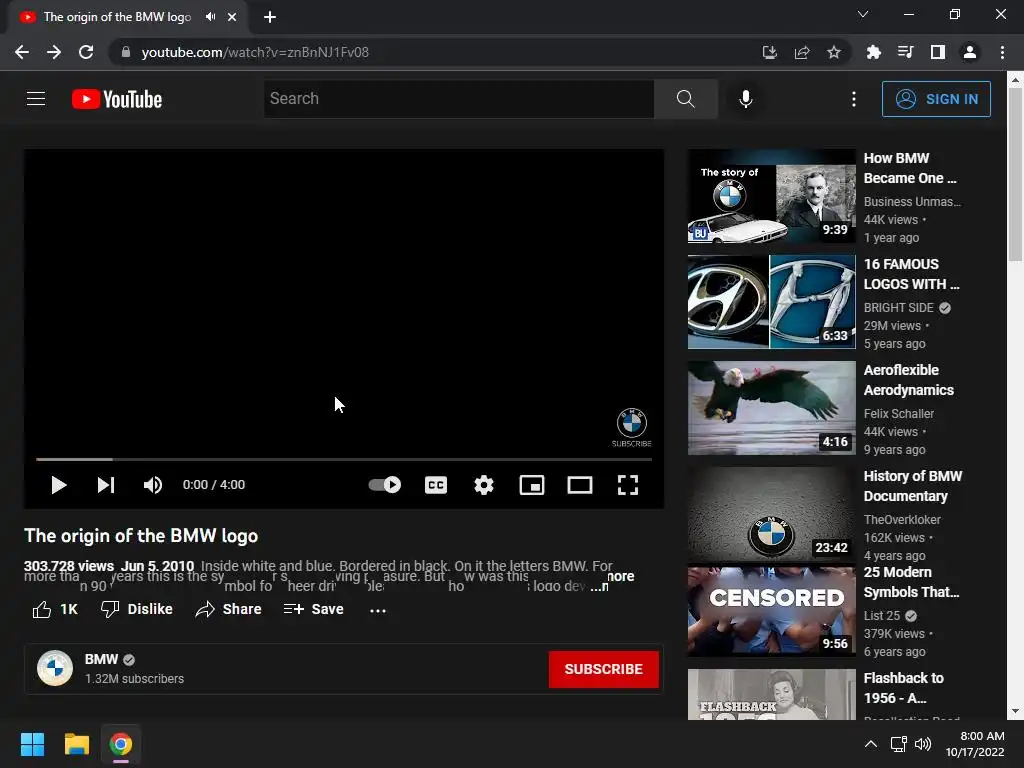Open a new Chrome tab
Screen dimensions: 1024x768
point(270,17)
